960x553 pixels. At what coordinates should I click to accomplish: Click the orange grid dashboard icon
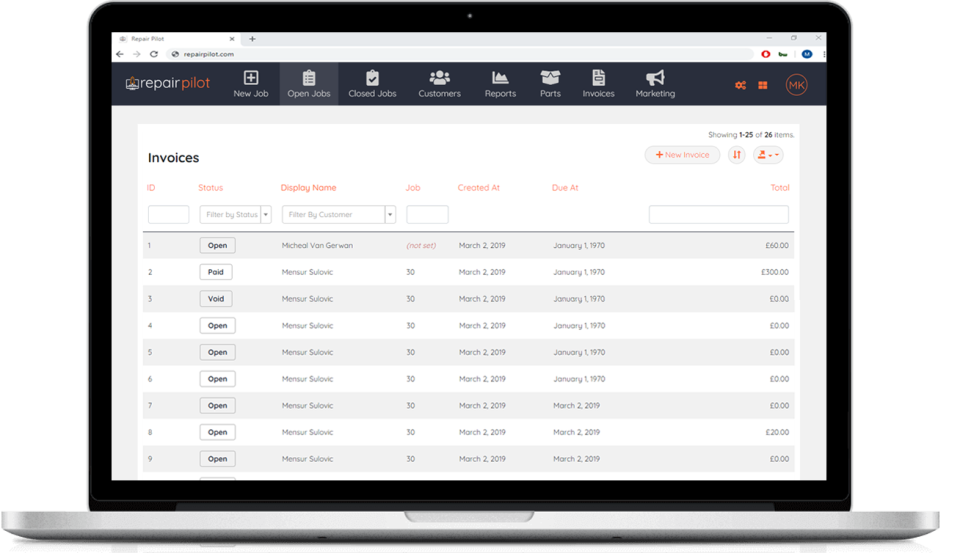(x=763, y=85)
